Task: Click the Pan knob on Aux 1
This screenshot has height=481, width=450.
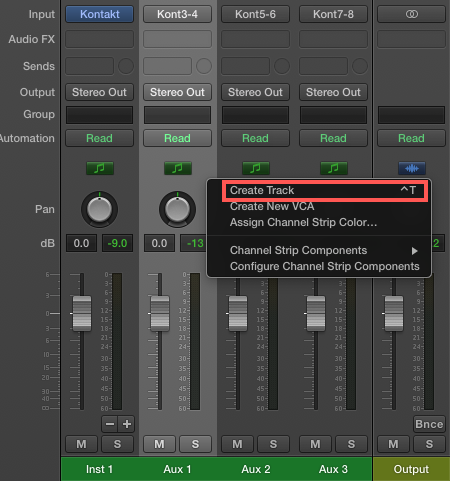Action: click(x=177, y=209)
